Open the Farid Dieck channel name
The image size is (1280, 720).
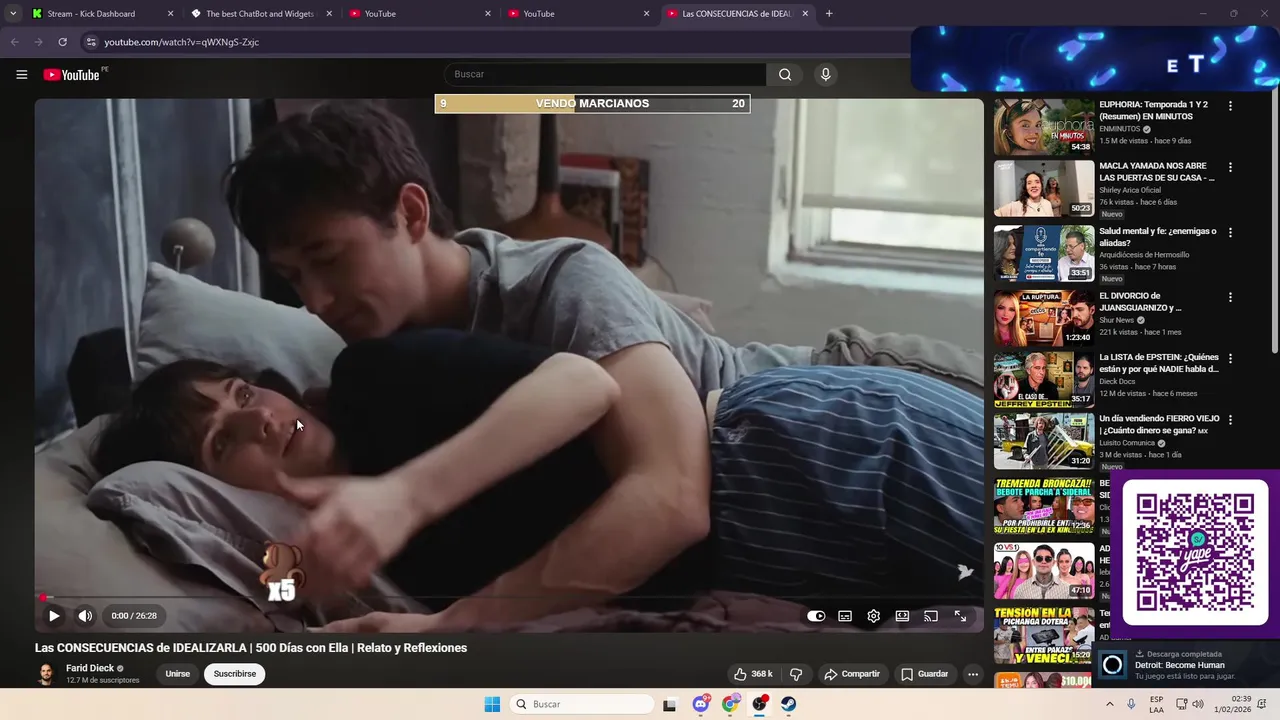tap(90, 668)
